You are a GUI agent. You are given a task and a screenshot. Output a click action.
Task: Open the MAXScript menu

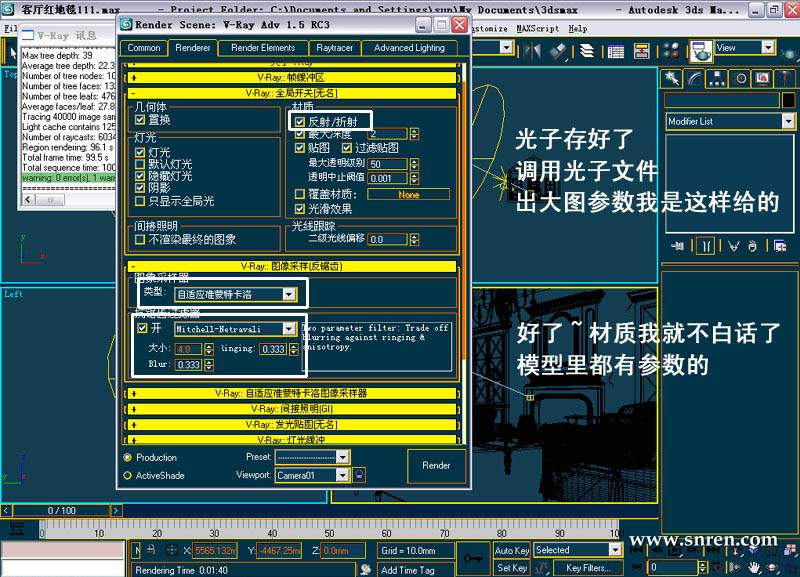pos(537,29)
